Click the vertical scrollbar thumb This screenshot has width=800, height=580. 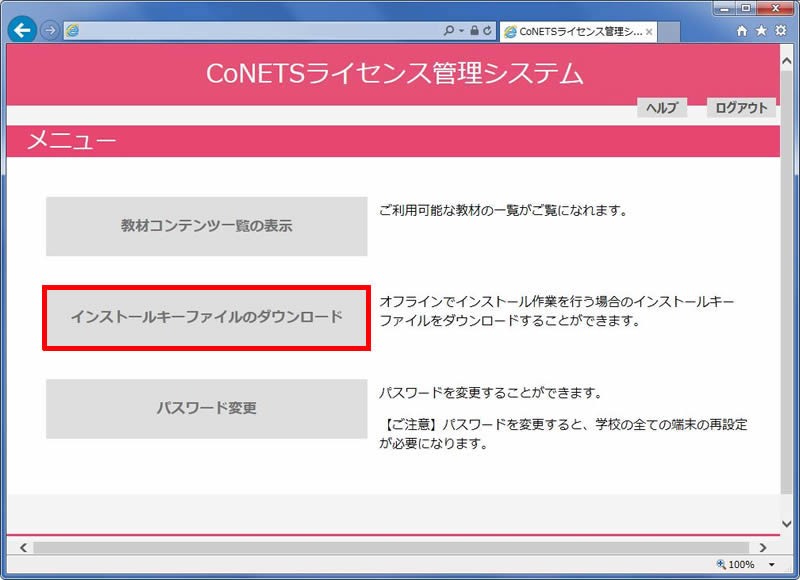pyautogui.click(x=787, y=282)
